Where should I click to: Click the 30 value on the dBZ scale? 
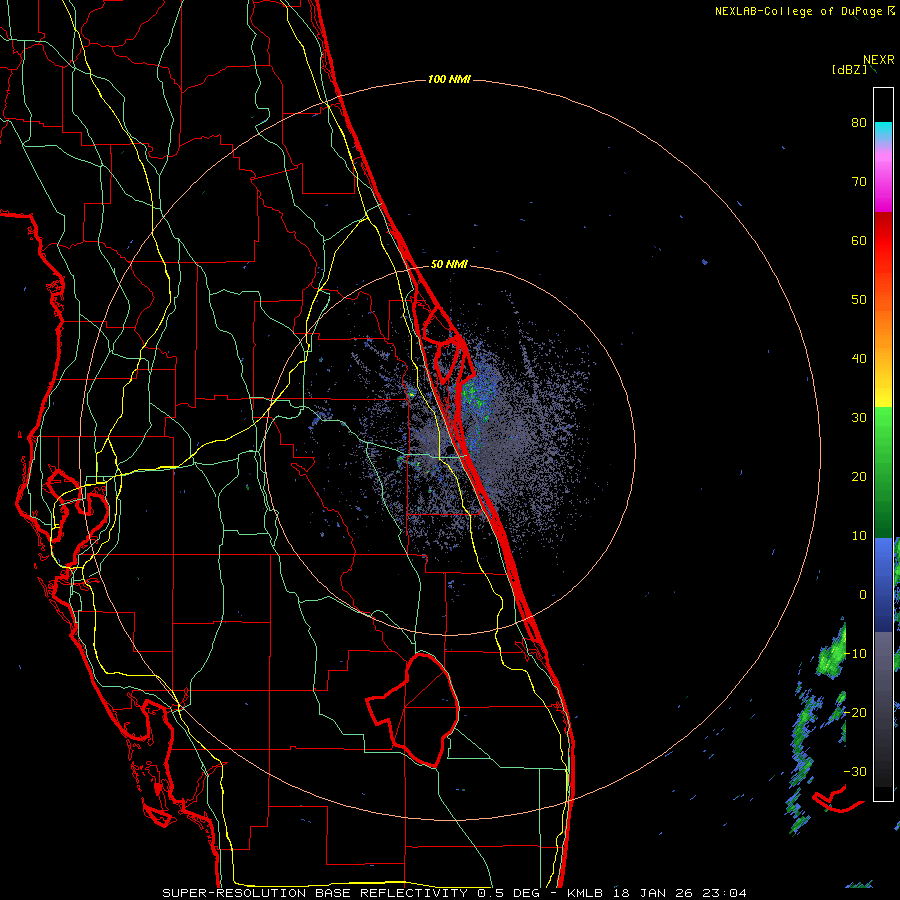pyautogui.click(x=859, y=417)
